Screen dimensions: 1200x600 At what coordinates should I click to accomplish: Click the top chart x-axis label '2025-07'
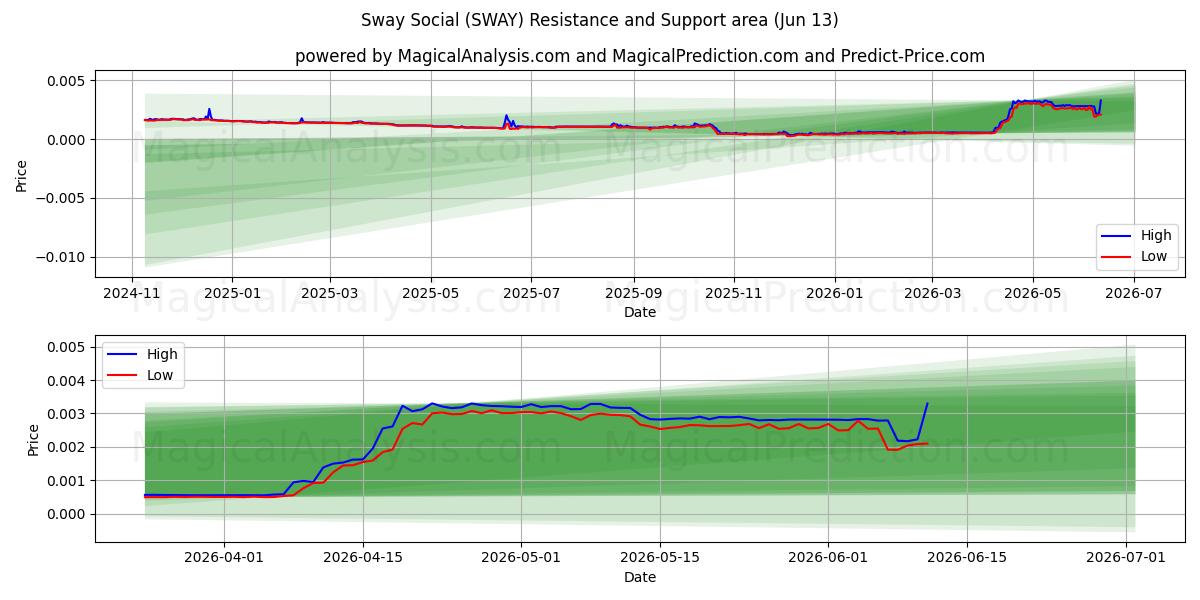point(530,293)
